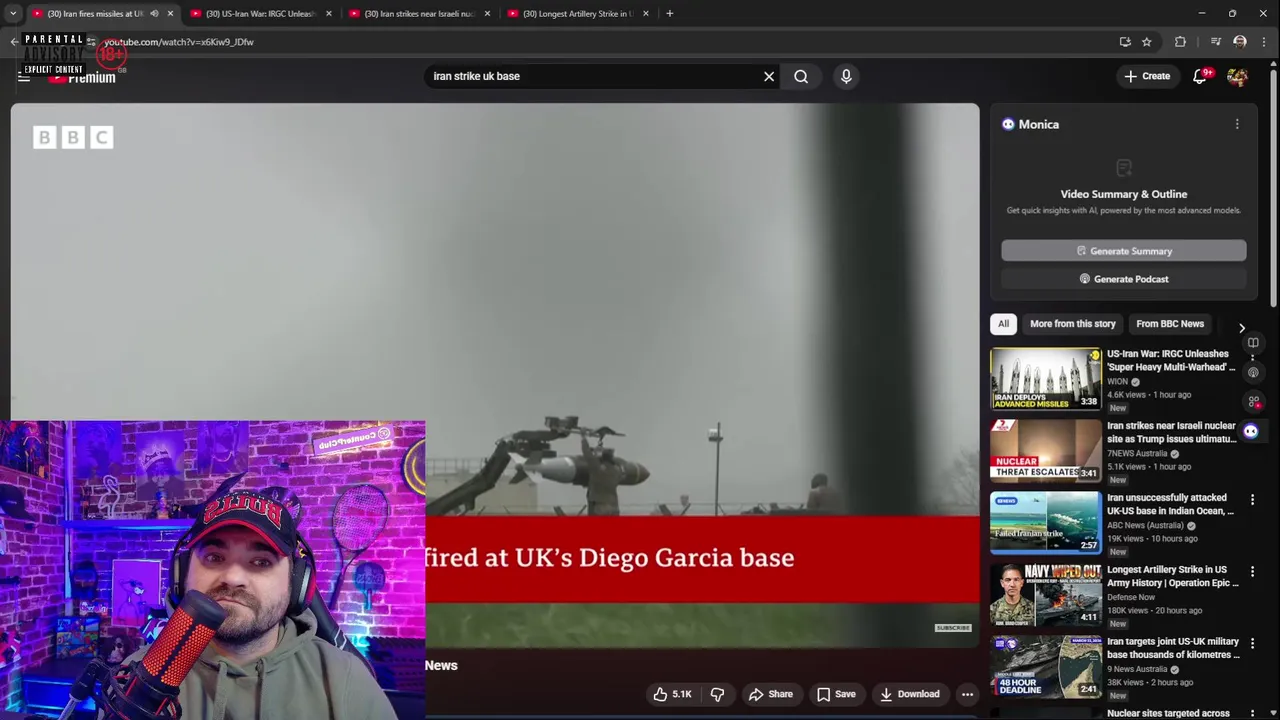
Task: Click the Download button under the video
Action: point(909,694)
